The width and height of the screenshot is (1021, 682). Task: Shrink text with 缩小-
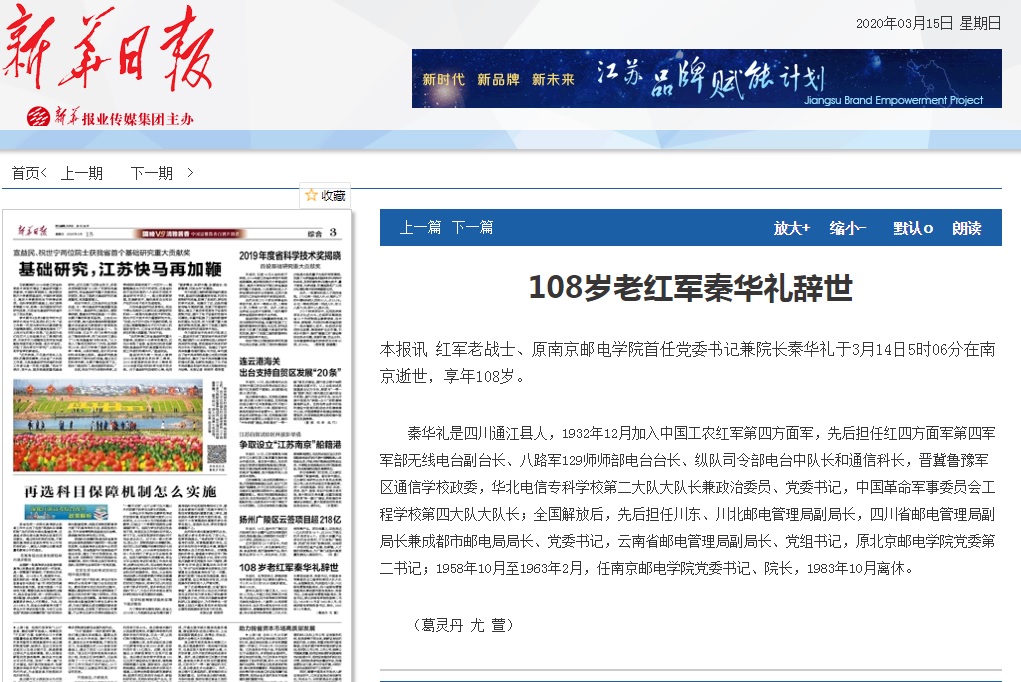847,228
